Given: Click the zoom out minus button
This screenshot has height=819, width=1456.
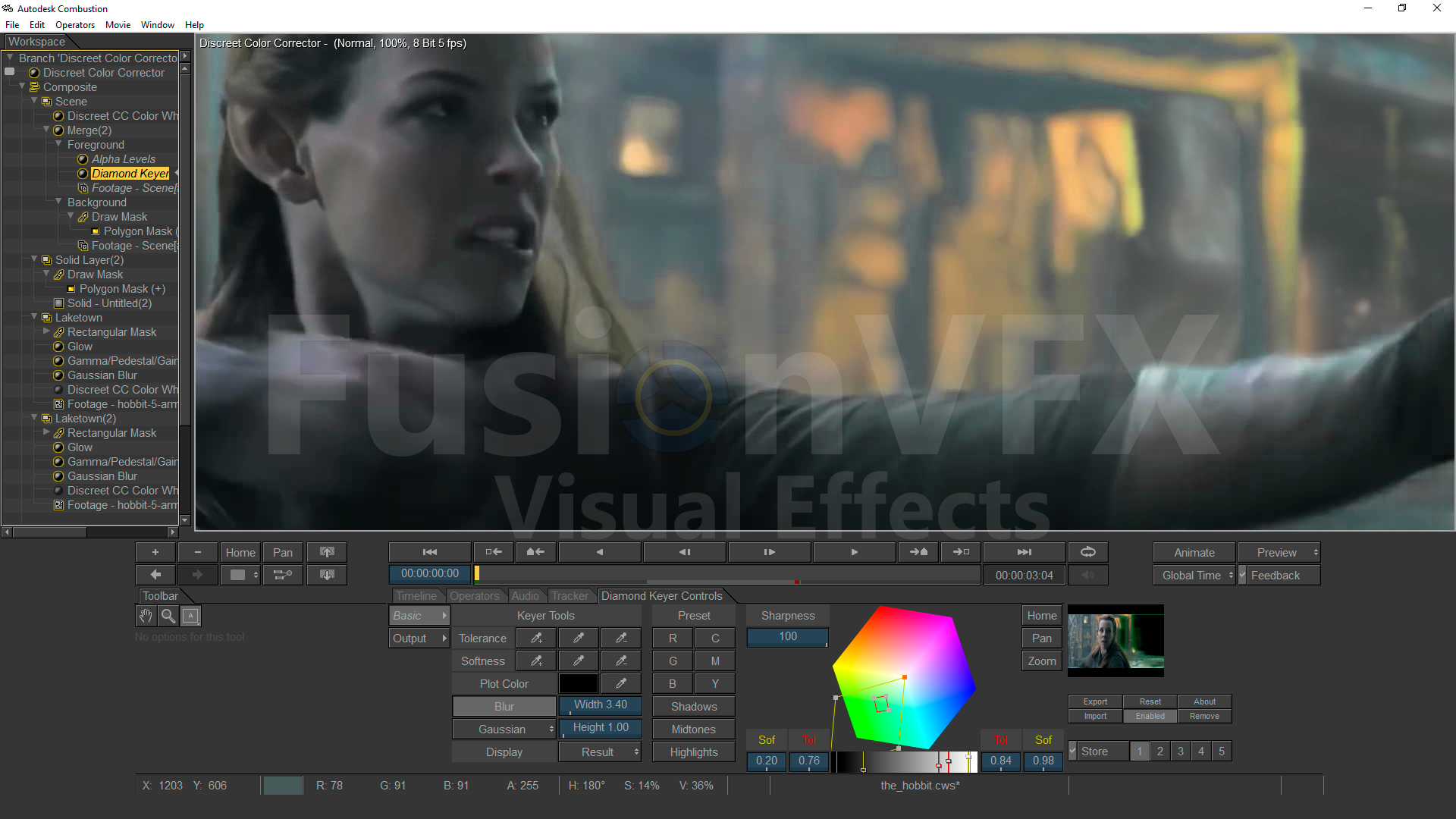Looking at the screenshot, I should pos(198,552).
